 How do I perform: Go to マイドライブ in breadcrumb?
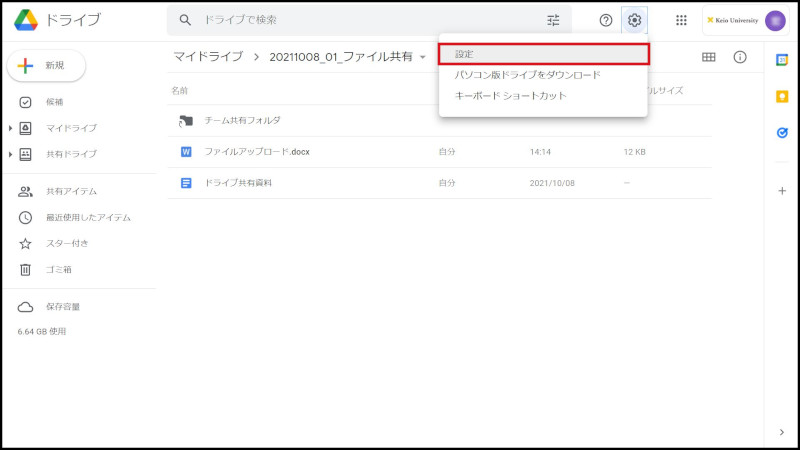(x=207, y=57)
